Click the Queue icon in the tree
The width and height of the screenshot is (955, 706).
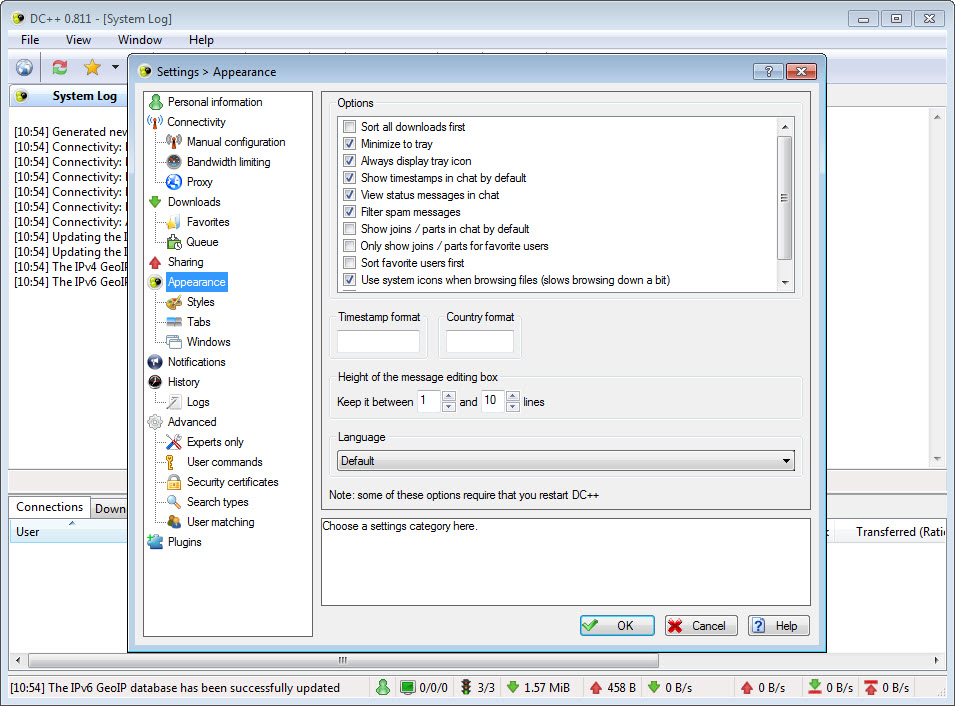174,242
